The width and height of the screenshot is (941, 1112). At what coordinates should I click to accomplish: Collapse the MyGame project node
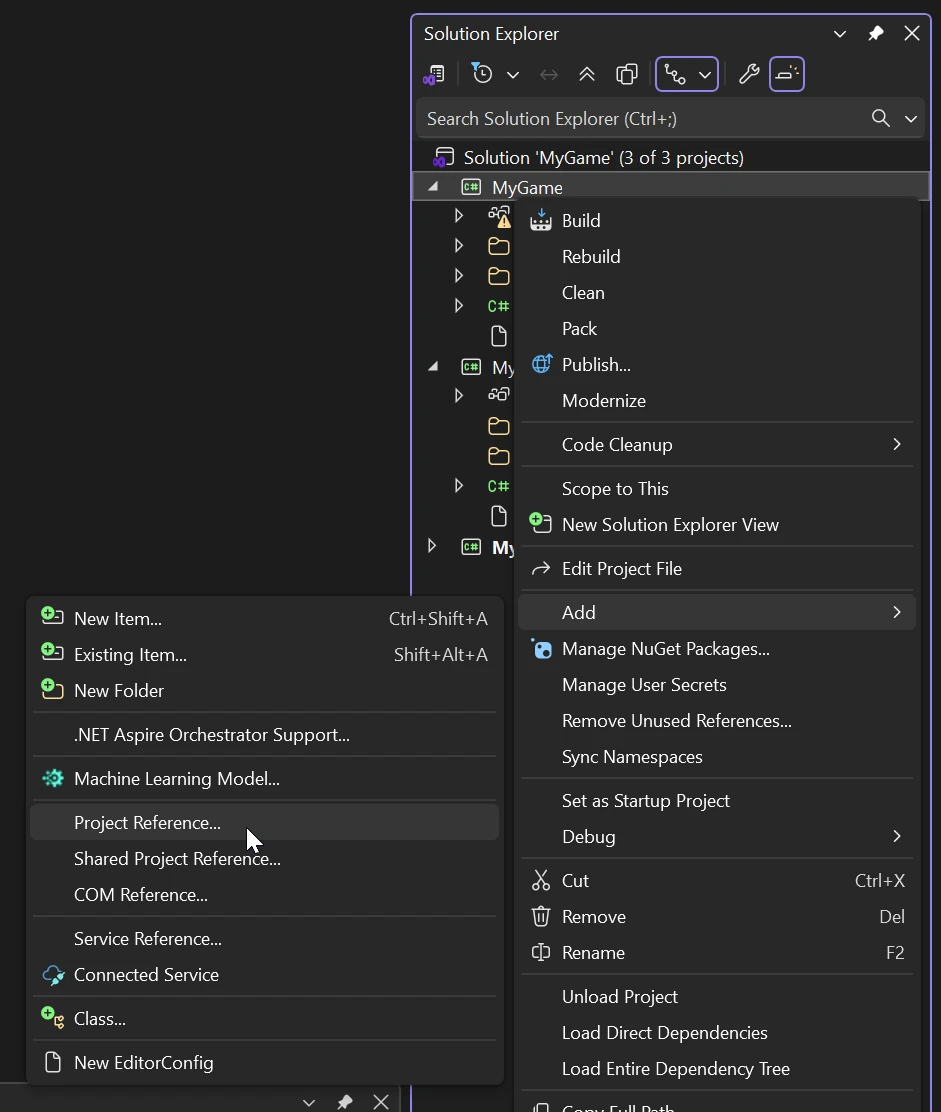click(x=433, y=187)
